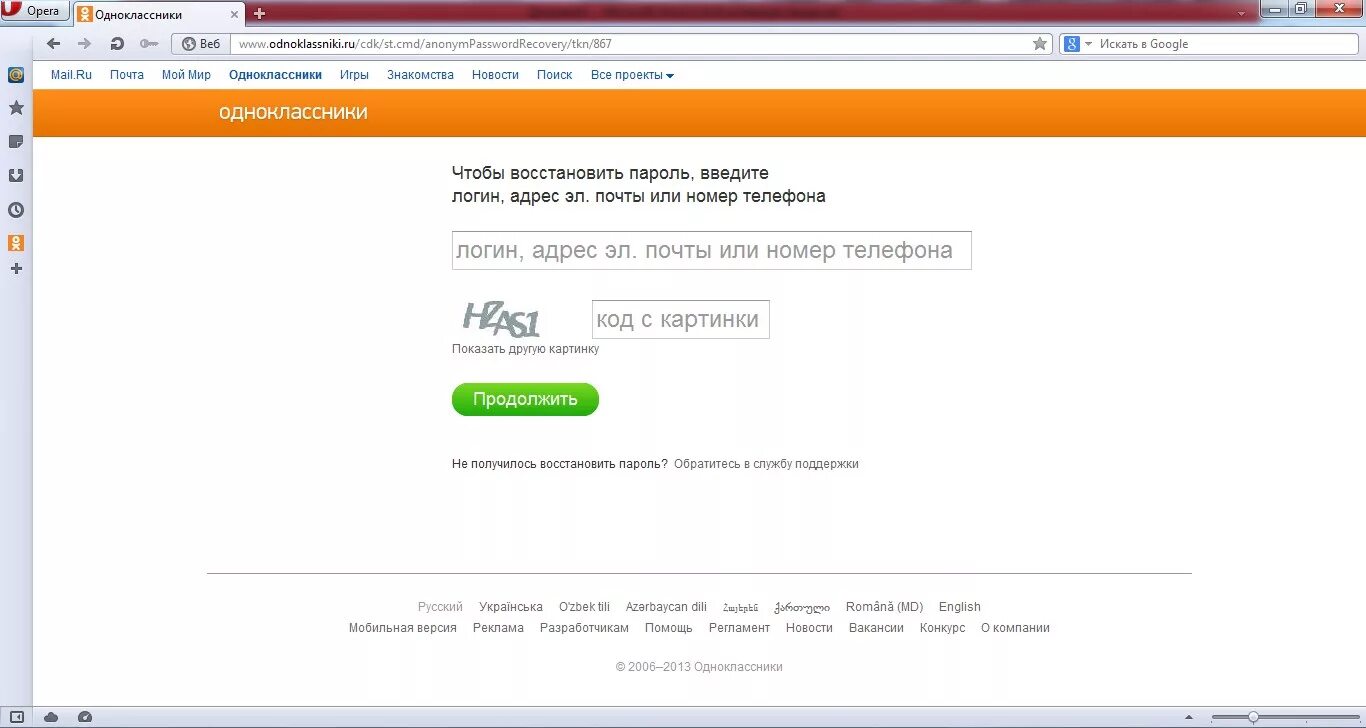Image resolution: width=1366 pixels, height=728 pixels.
Task: Visit the Знакомства link
Action: pos(420,75)
